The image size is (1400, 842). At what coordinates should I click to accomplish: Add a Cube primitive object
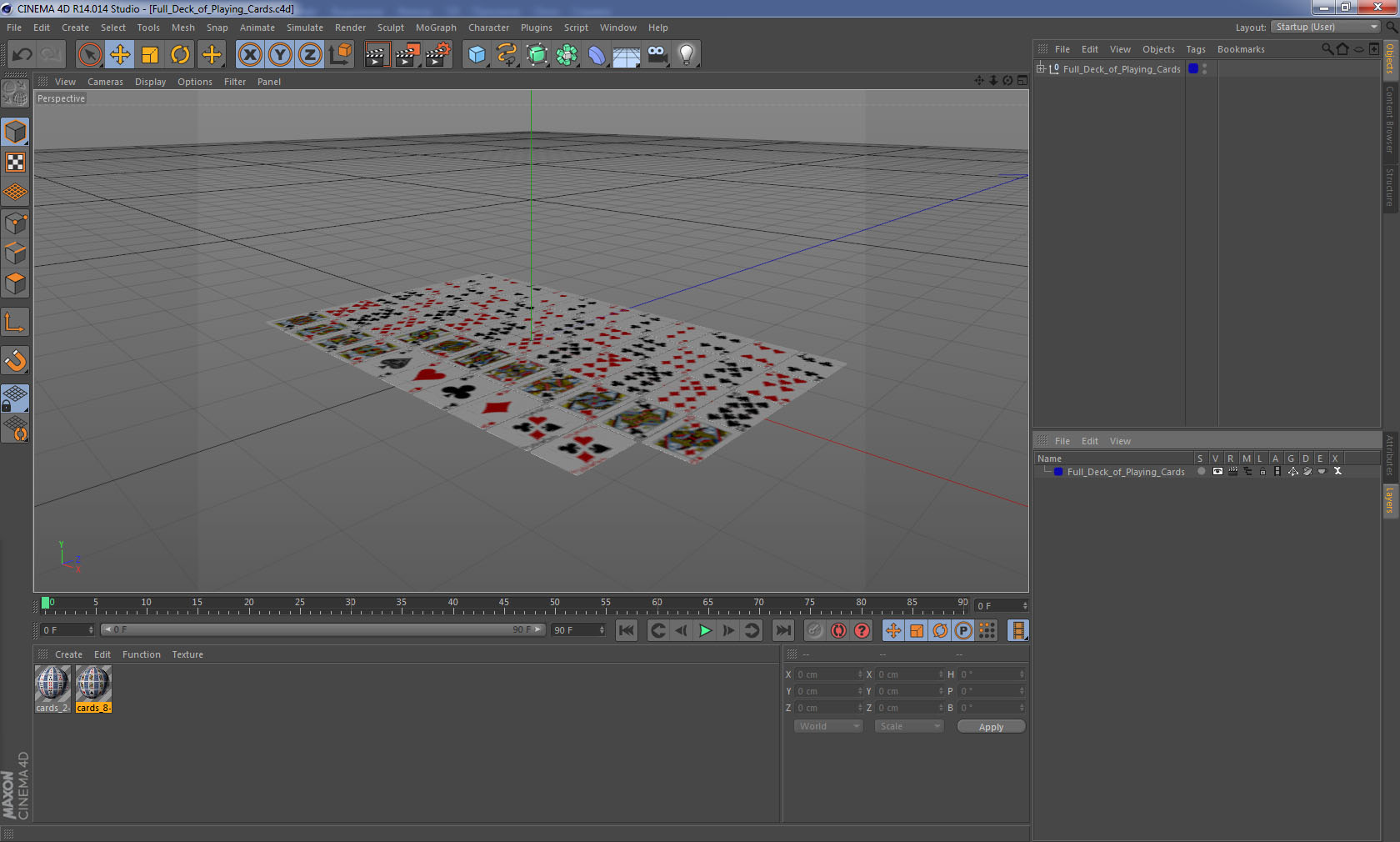tap(477, 55)
